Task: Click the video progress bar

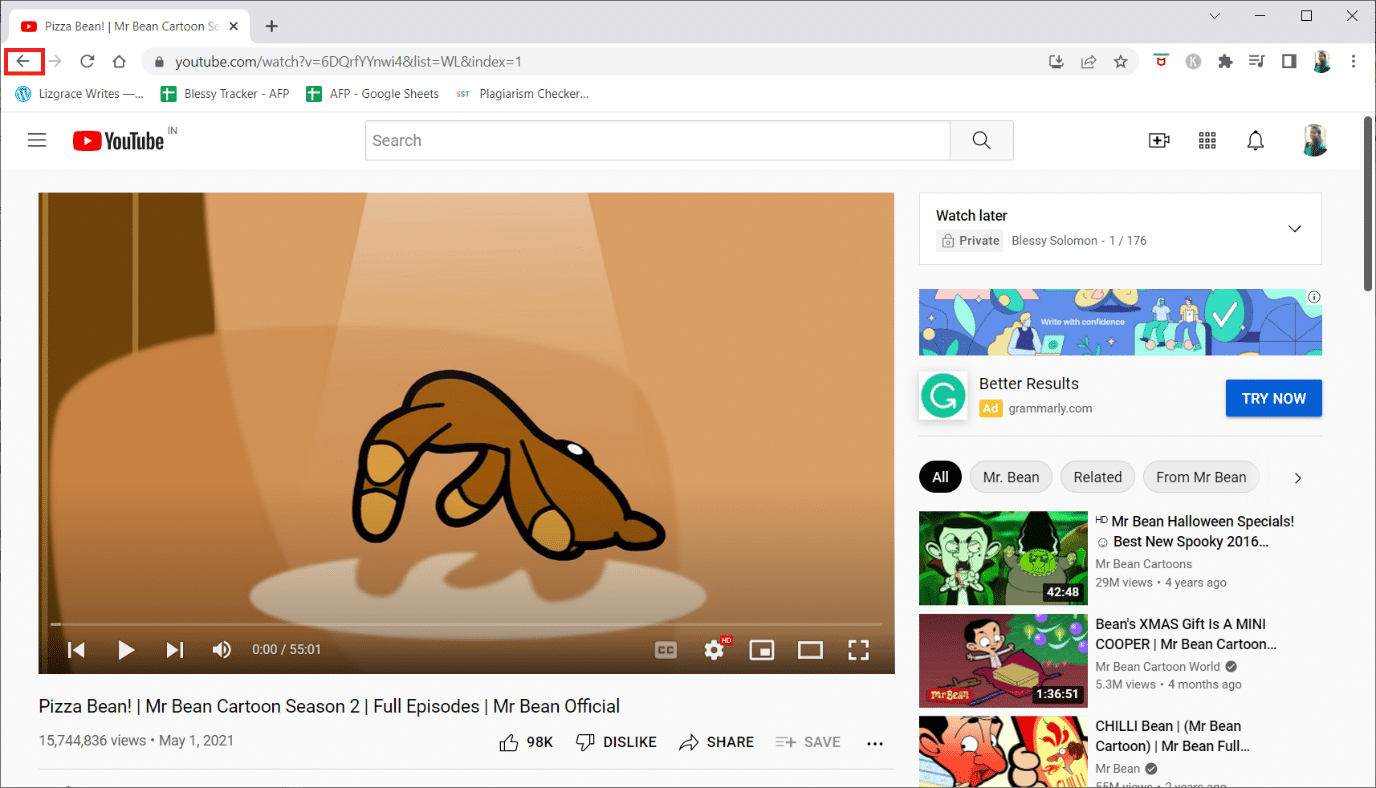Action: 466,625
